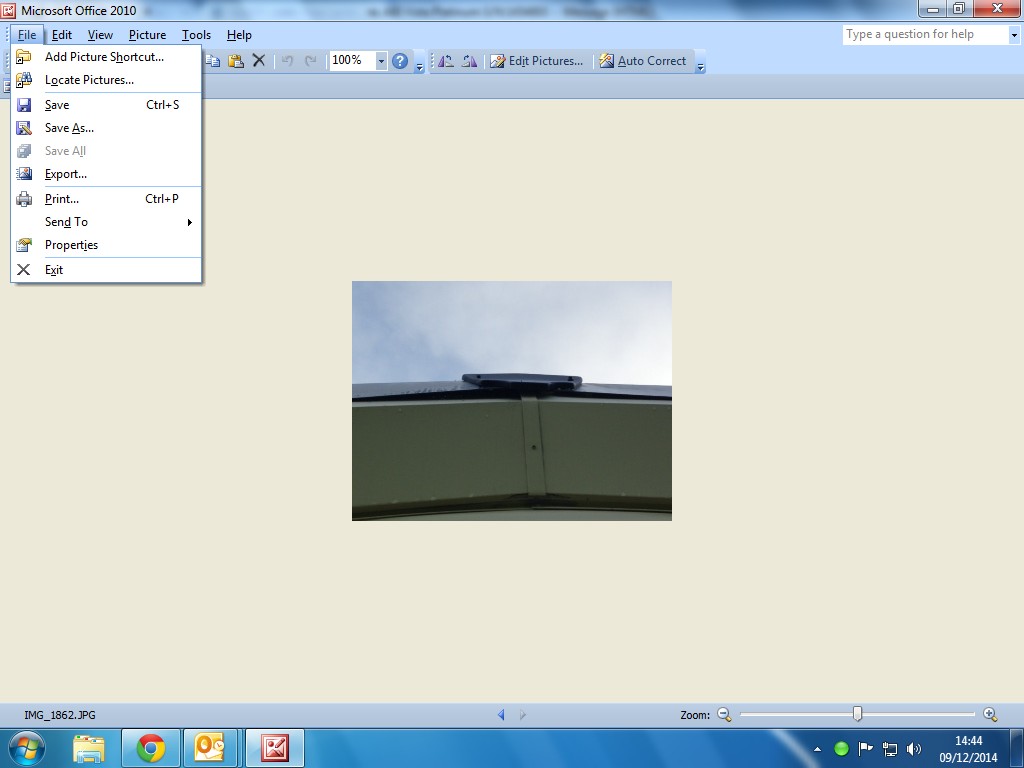Click Exit in the File menu
This screenshot has height=768, width=1024.
coord(106,270)
